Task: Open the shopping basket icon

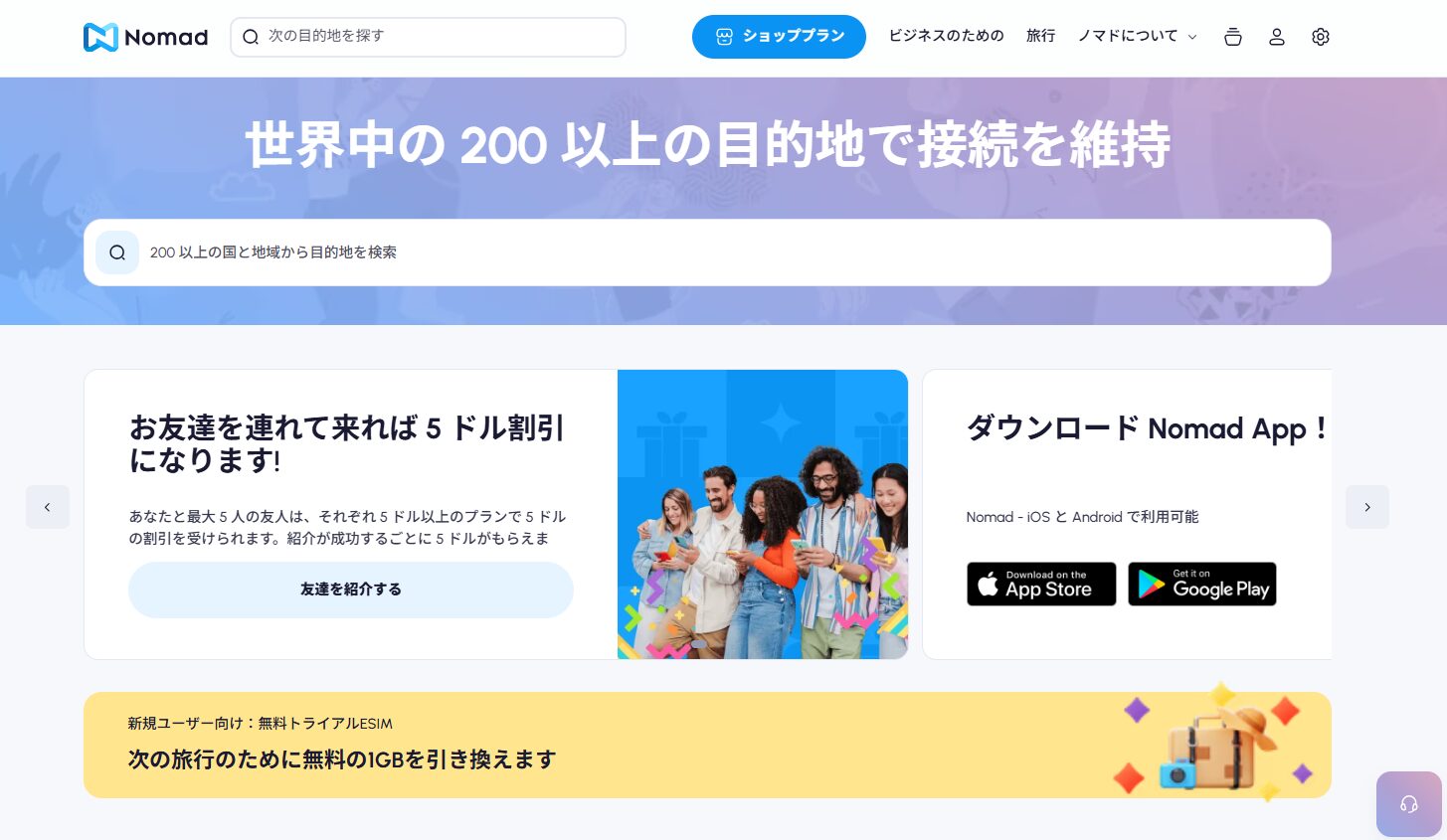Action: [1233, 37]
